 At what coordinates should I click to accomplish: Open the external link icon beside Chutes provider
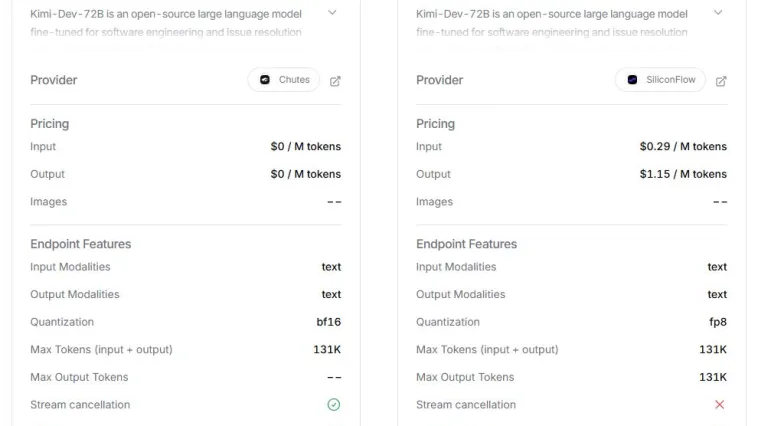(335, 81)
